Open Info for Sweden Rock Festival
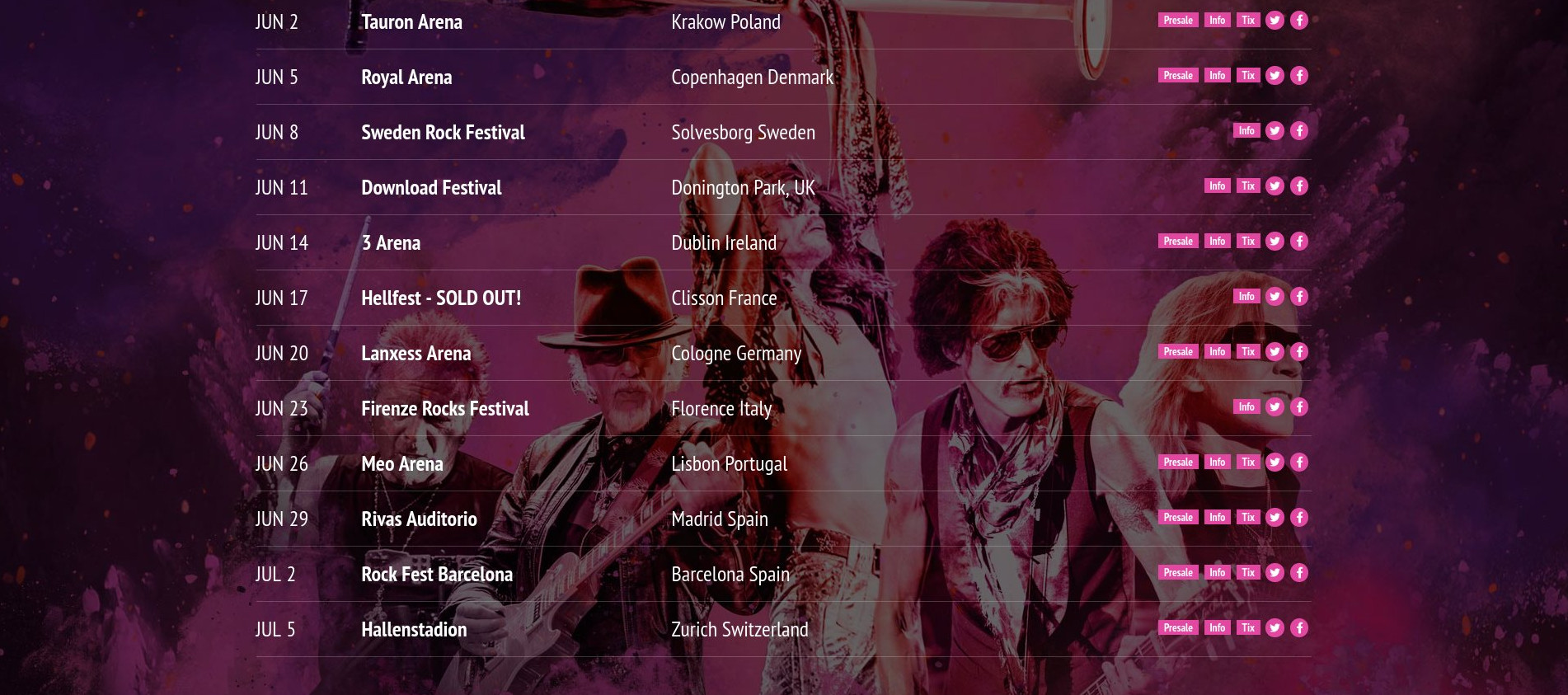The width and height of the screenshot is (1568, 695). [x=1246, y=131]
